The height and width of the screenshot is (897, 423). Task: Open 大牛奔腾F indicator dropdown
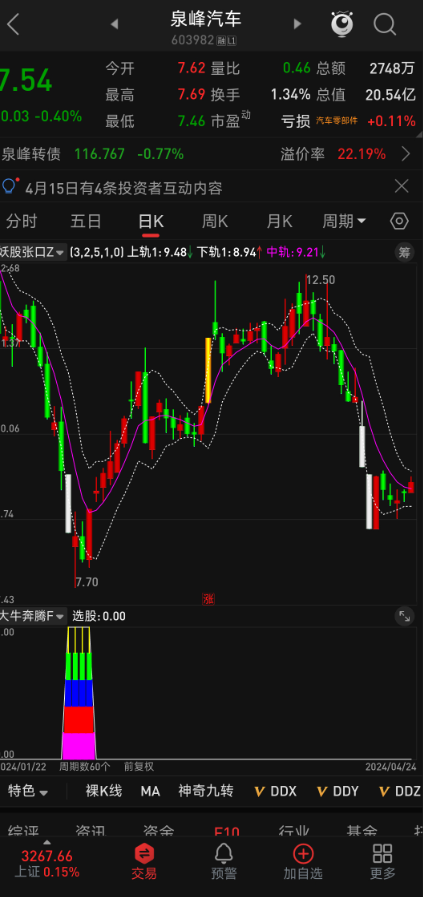click(33, 616)
